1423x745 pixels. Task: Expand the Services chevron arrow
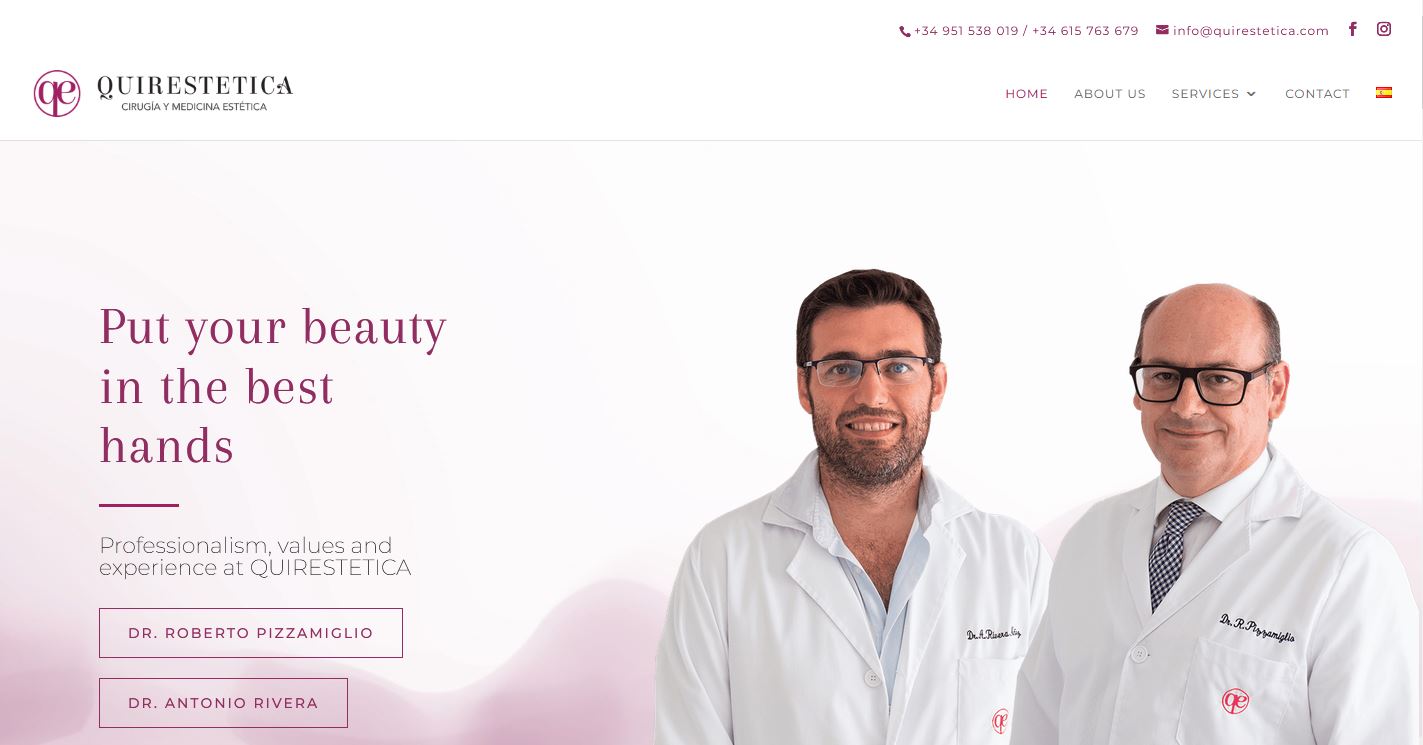click(1251, 94)
